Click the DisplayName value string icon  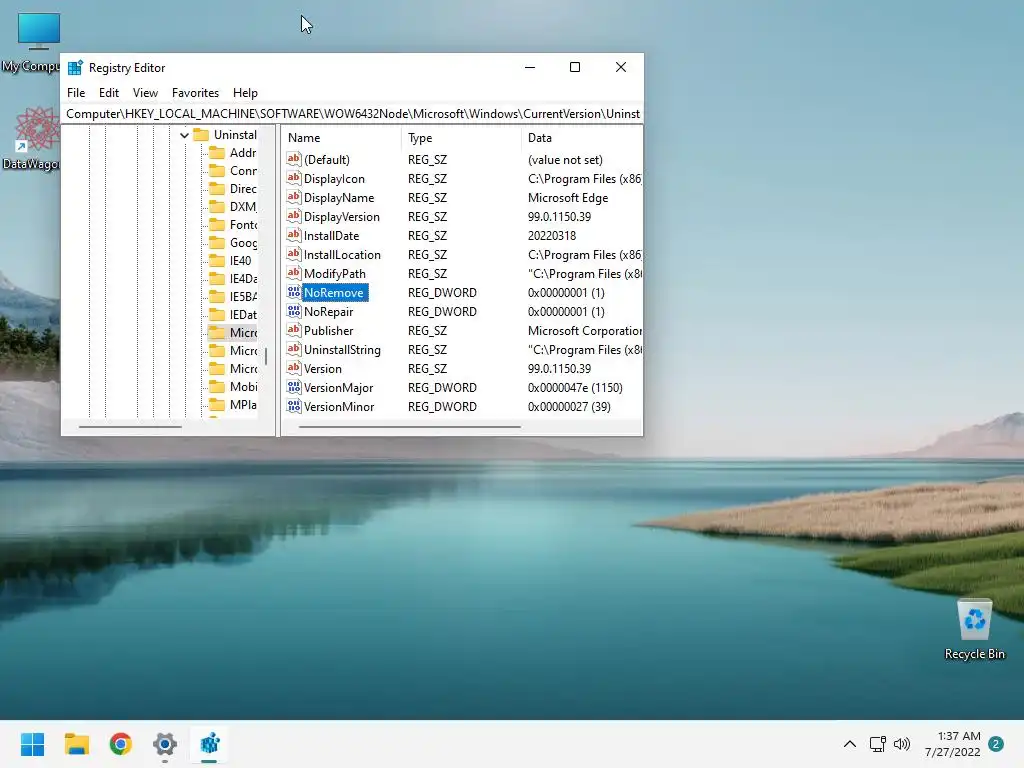(294, 197)
